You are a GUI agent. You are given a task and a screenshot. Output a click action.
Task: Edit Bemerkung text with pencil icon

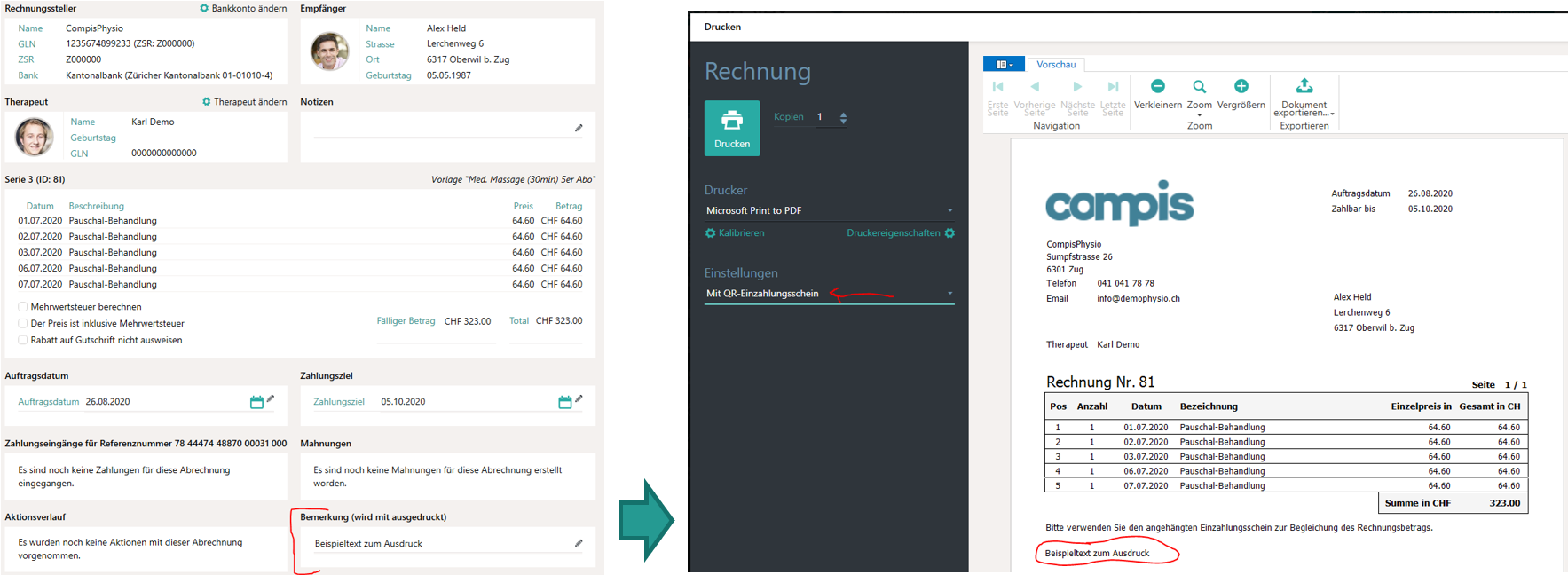[579, 543]
